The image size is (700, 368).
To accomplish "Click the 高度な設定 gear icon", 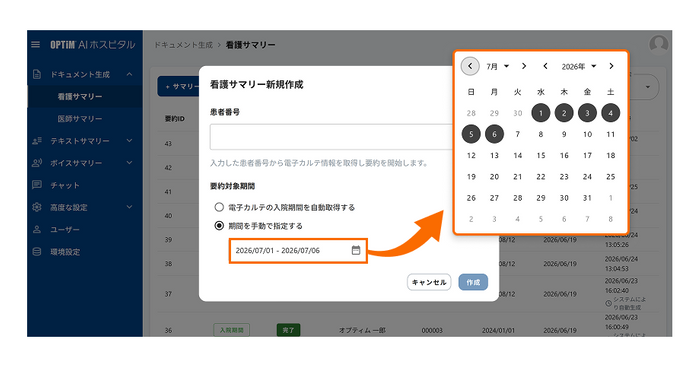I will tap(37, 207).
